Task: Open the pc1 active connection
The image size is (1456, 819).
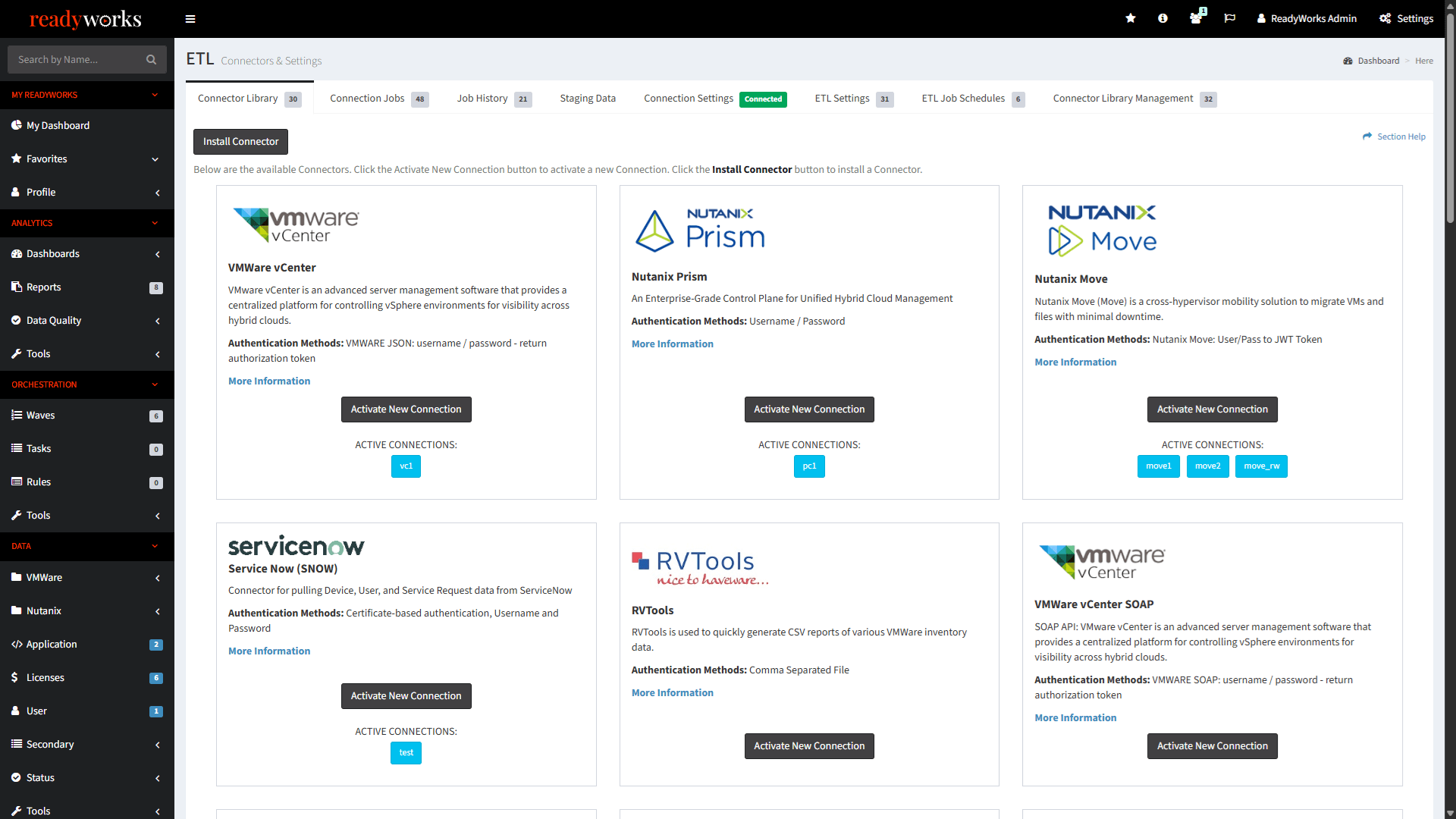Action: pos(809,466)
